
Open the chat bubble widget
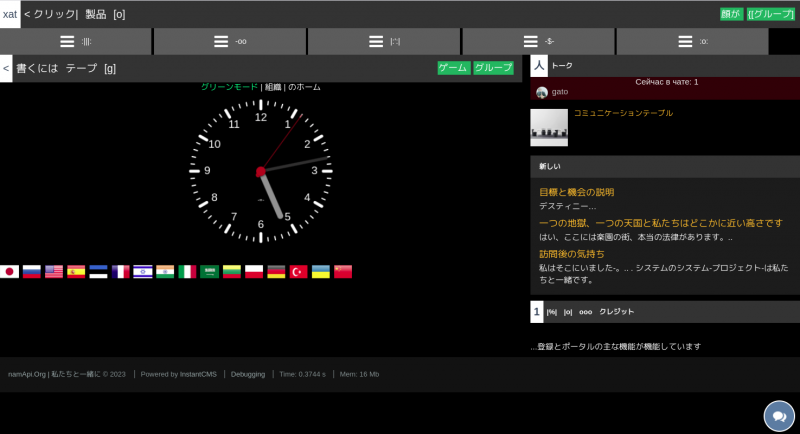[x=779, y=416]
